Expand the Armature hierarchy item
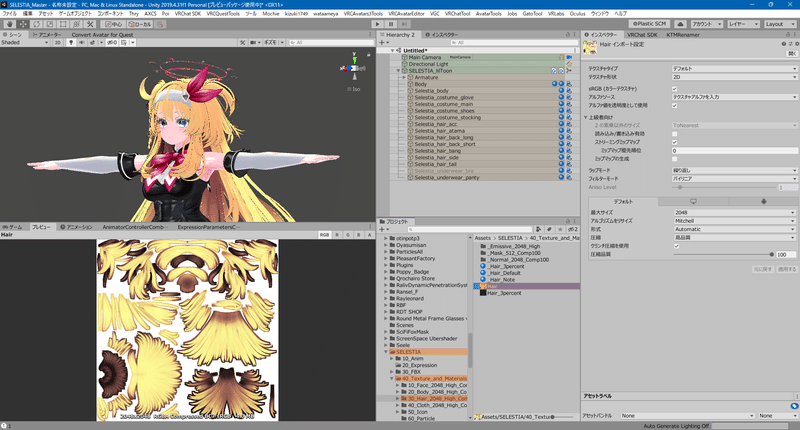This screenshot has width=800, height=430. point(404,78)
